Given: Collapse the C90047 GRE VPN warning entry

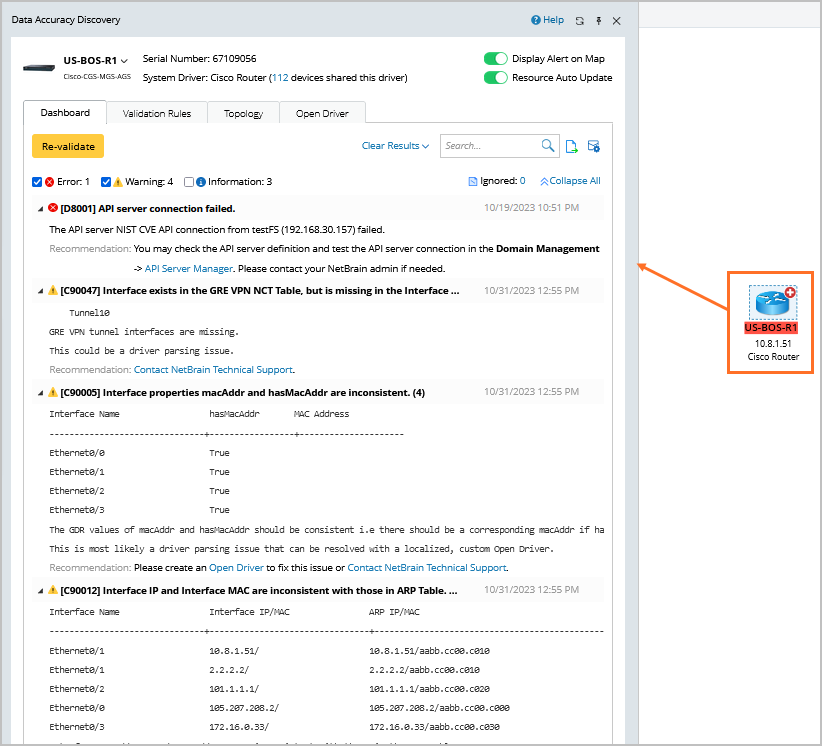Looking at the screenshot, I should click(40, 291).
